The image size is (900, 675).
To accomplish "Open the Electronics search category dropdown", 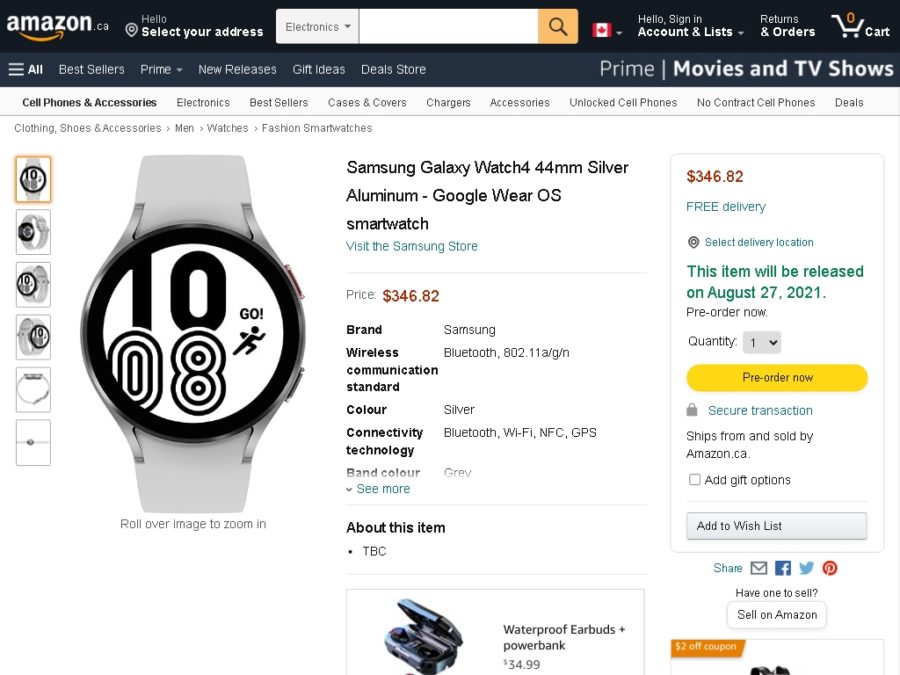I will click(317, 27).
